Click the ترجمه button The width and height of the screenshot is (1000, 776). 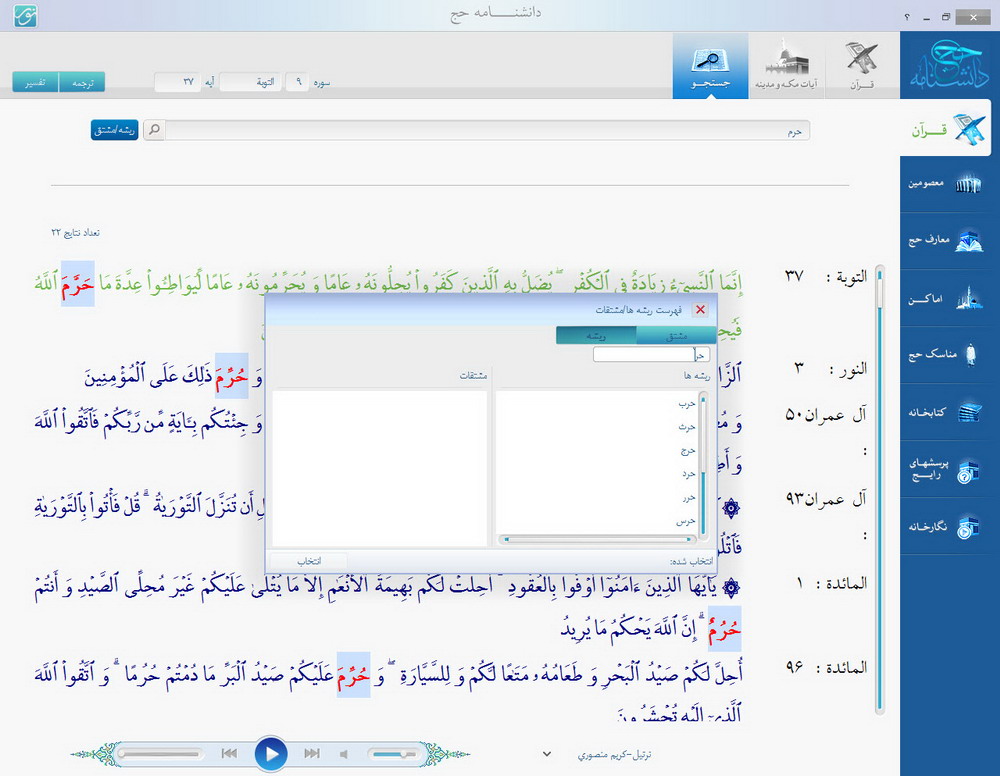click(x=82, y=82)
